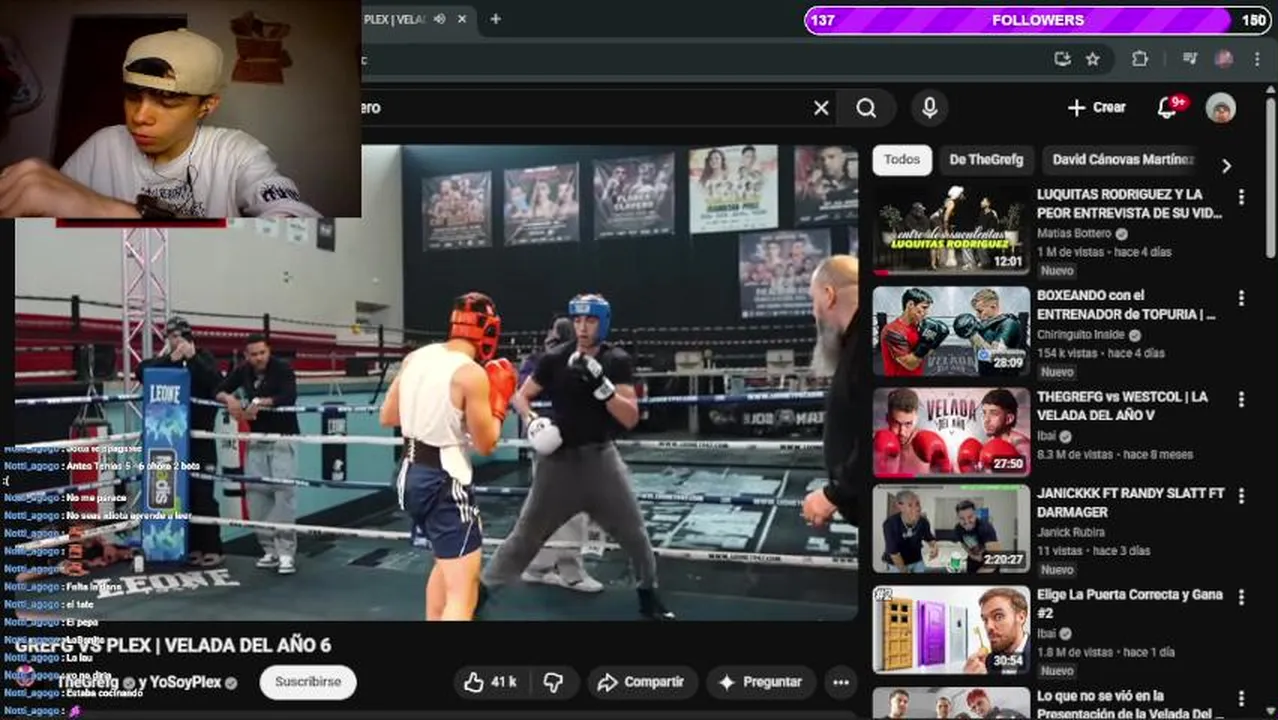Click the Preguntar AI button
Image resolution: width=1278 pixels, height=720 pixels.
click(760, 682)
